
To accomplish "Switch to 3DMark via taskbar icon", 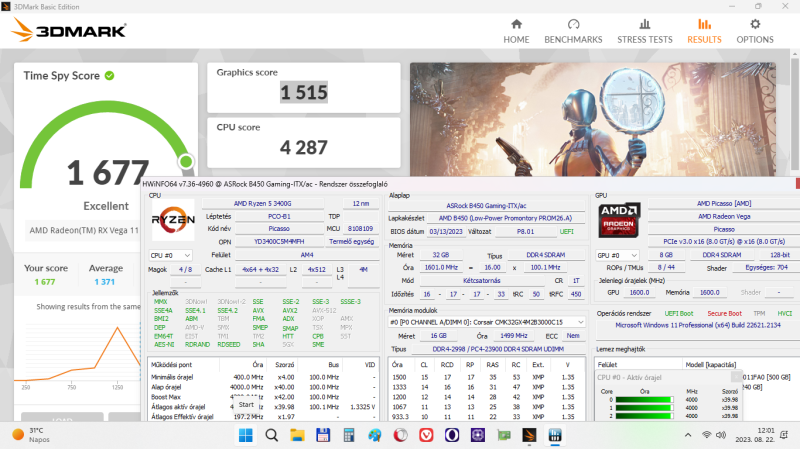I will tap(529, 435).
